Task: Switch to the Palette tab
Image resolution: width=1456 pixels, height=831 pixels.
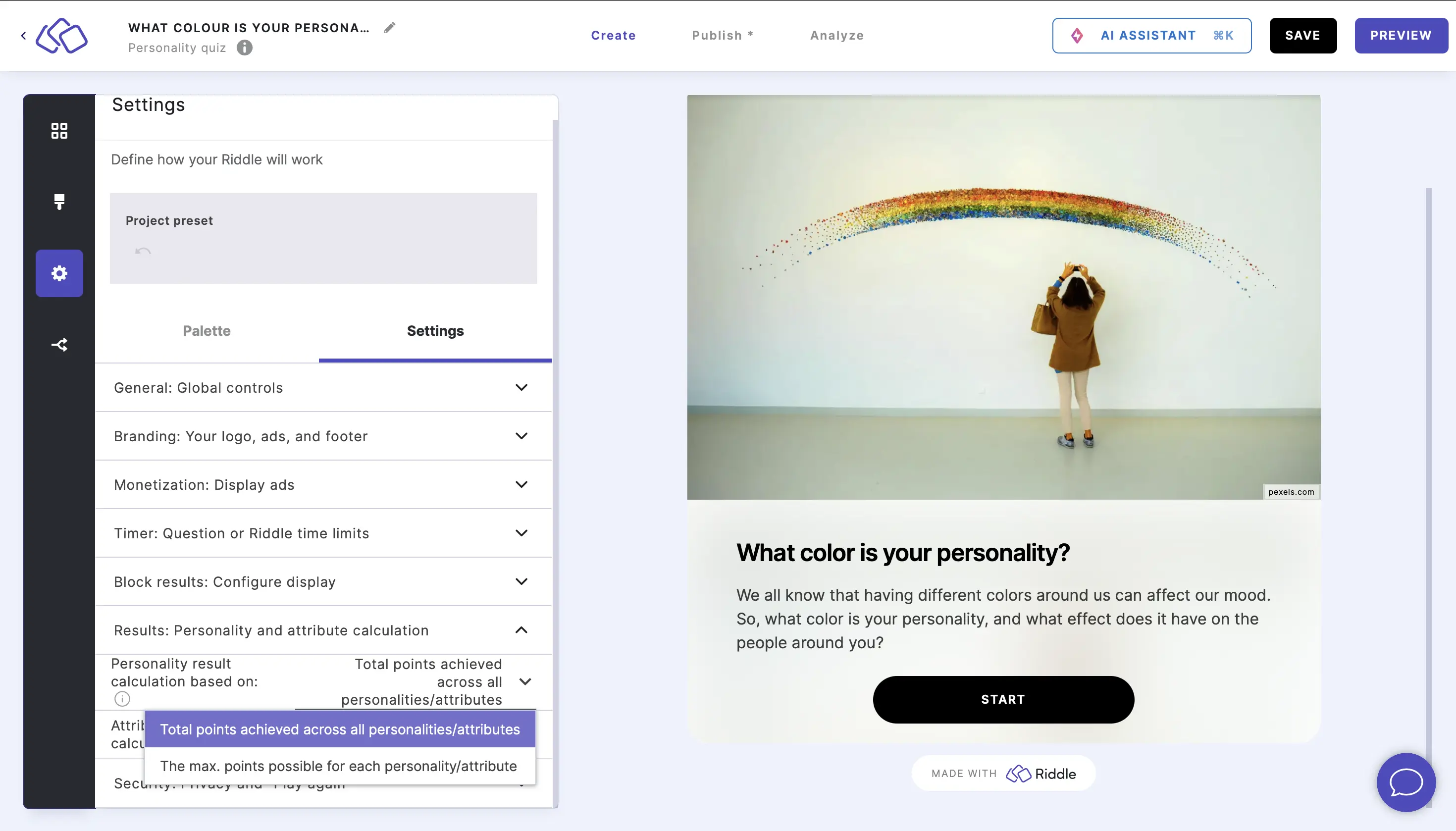Action: (207, 330)
